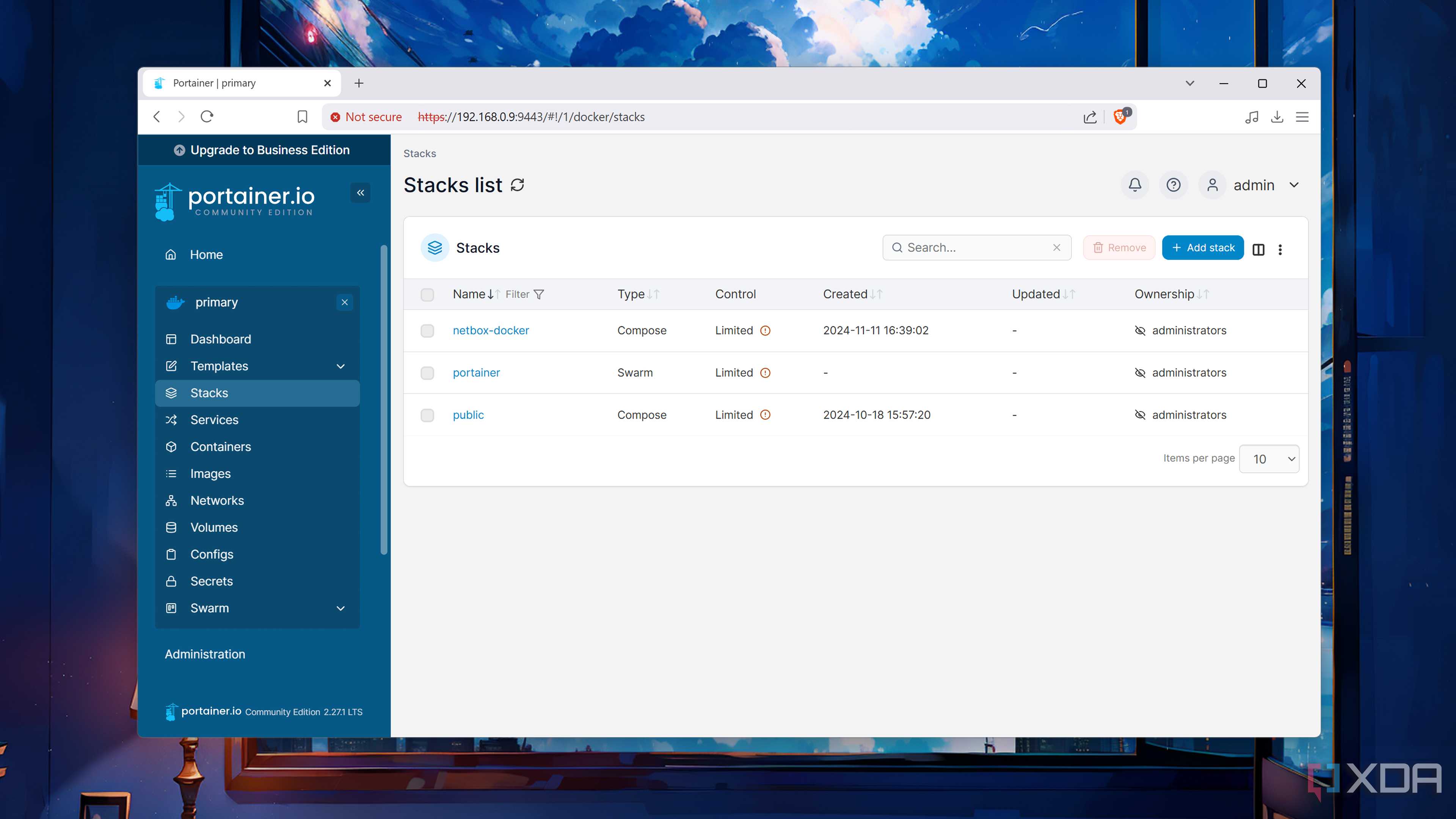
Task: Collapse the sidebar with the double-chevron icon
Action: pyautogui.click(x=361, y=193)
